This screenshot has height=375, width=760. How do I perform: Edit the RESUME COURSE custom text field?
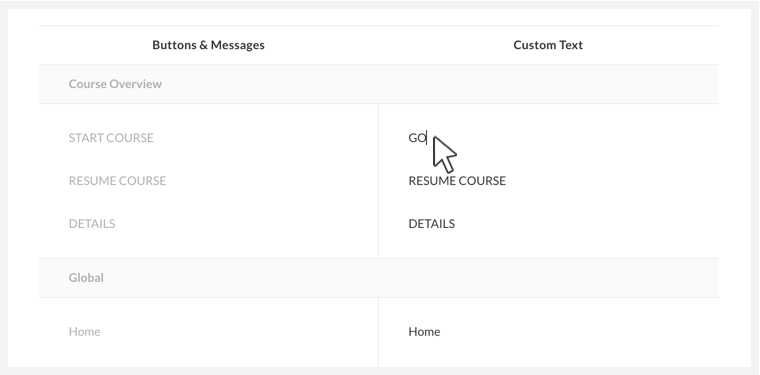point(548,181)
